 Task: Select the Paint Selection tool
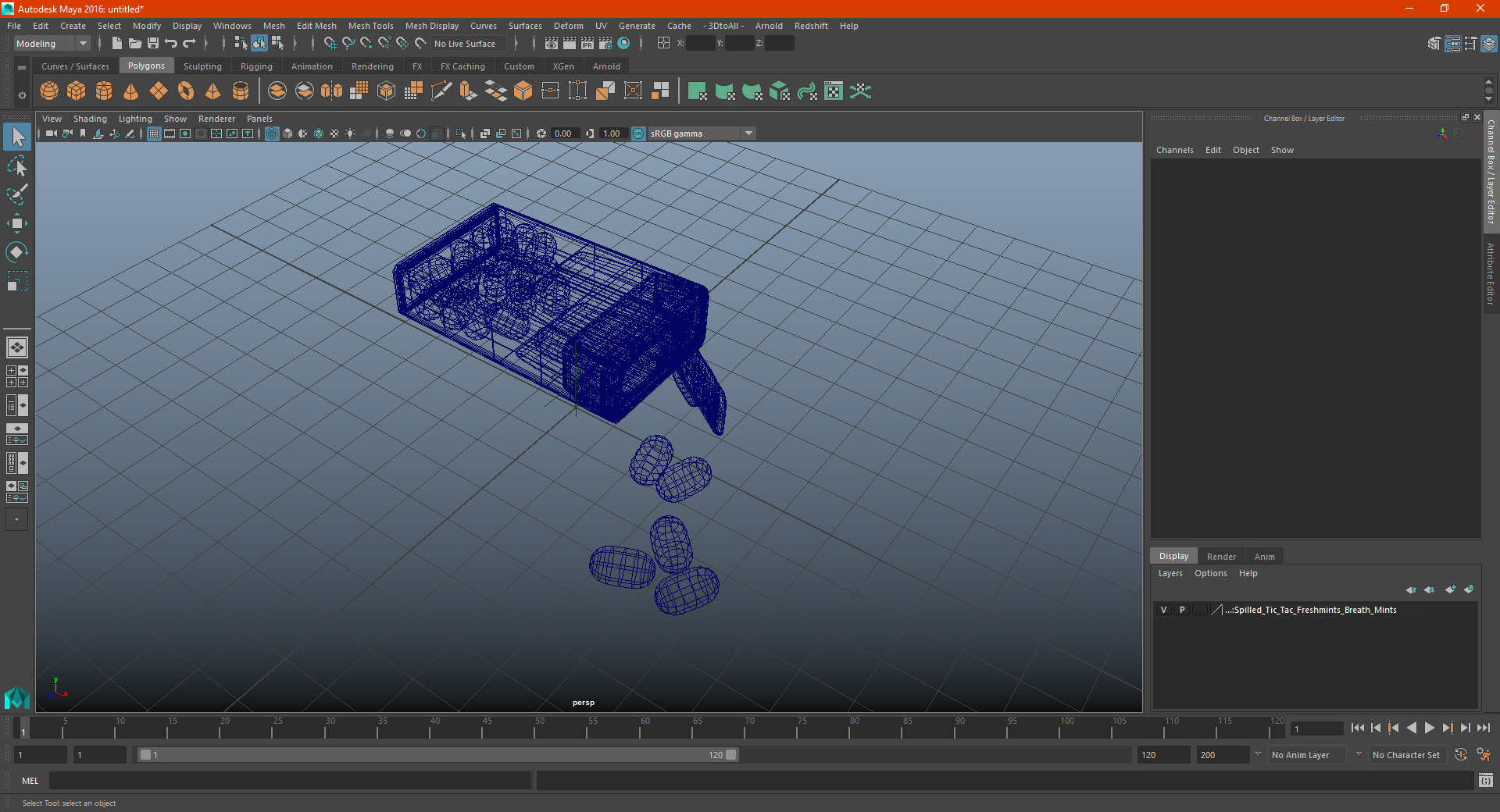(17, 194)
